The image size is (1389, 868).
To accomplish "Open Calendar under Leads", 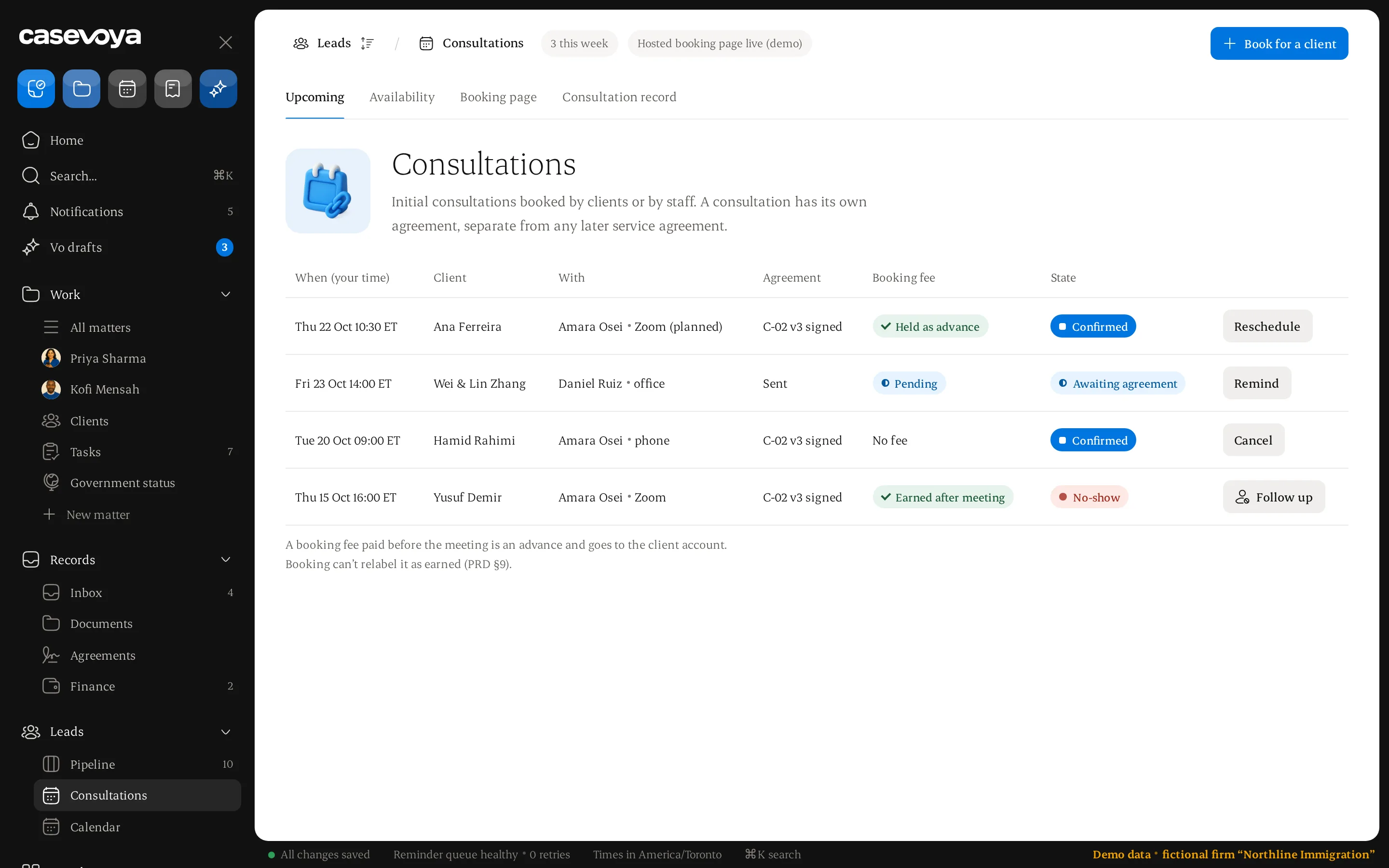I will point(137,827).
